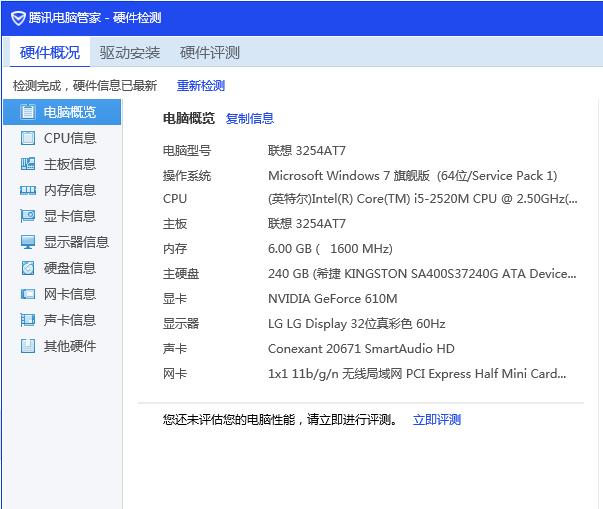Image resolution: width=603 pixels, height=509 pixels.
Task: Click the 您还未评估您的电脑性能 message
Action: pyautogui.click(x=280, y=419)
